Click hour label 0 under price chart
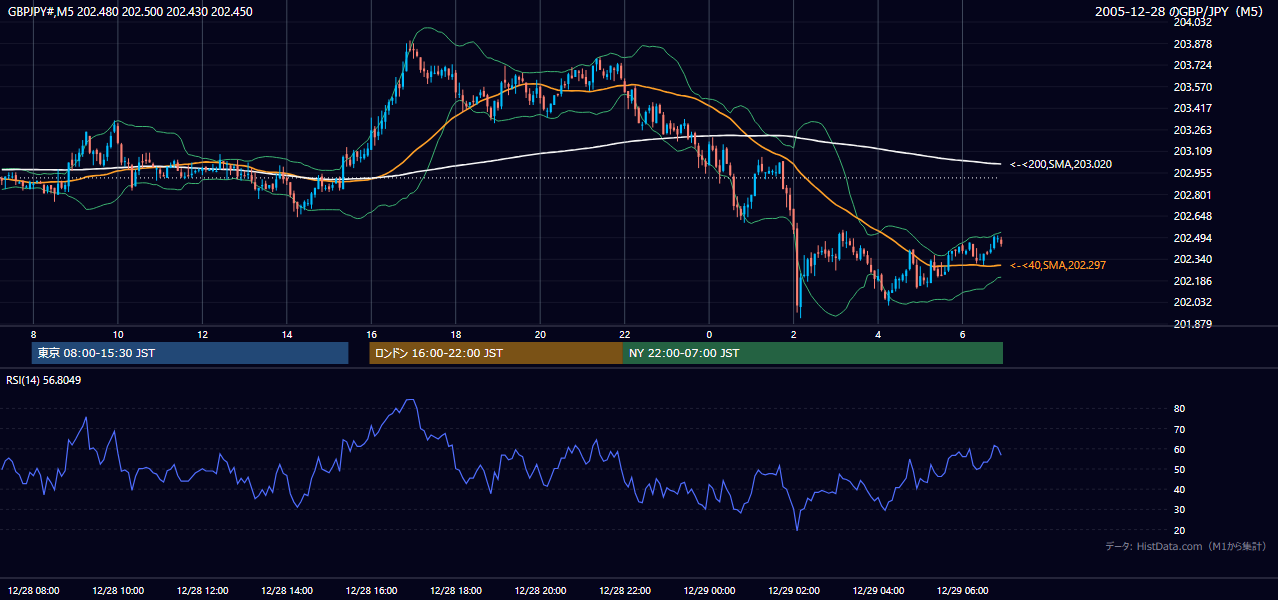The height and width of the screenshot is (600, 1278). pos(709,334)
